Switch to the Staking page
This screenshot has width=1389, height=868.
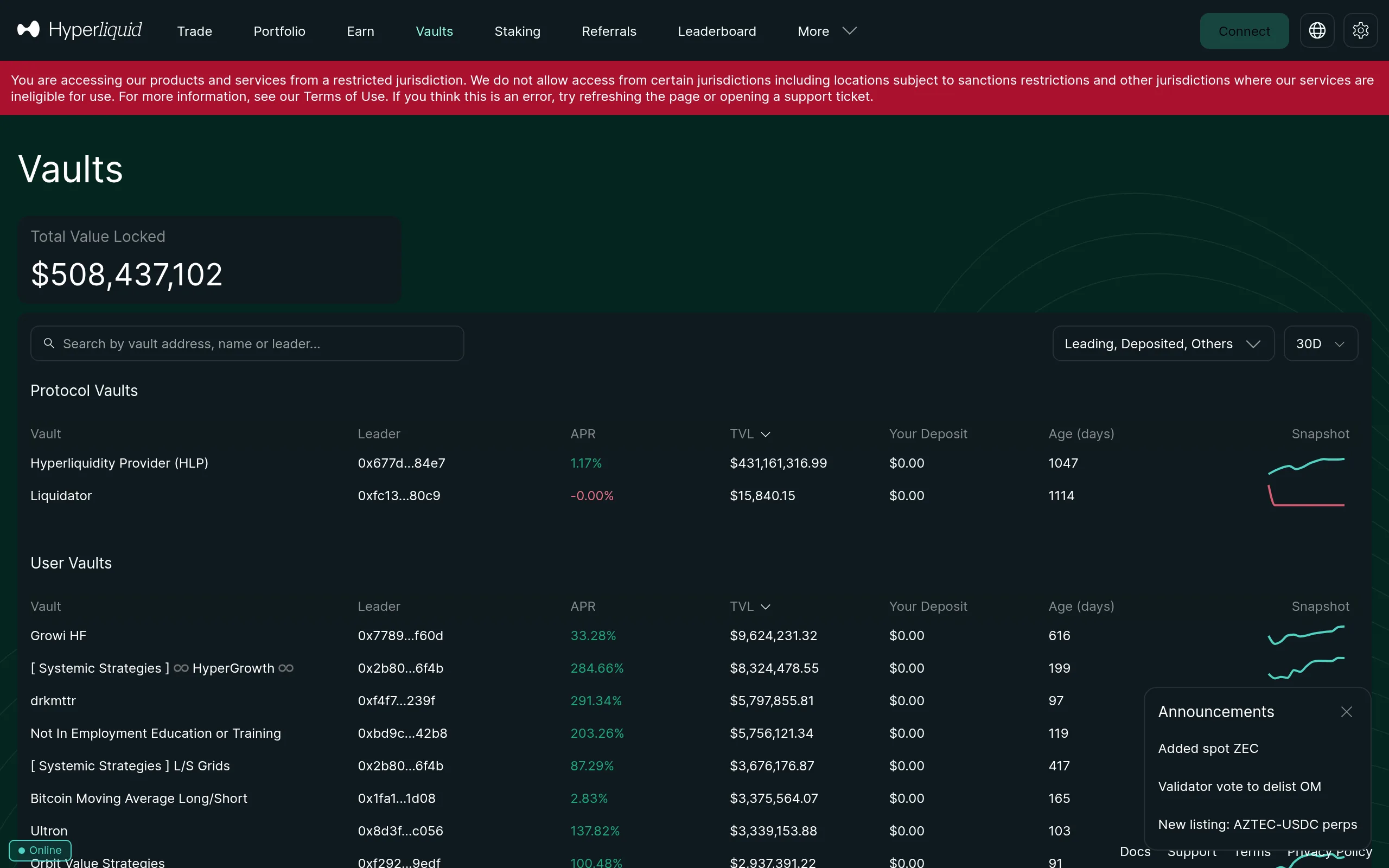[517, 31]
